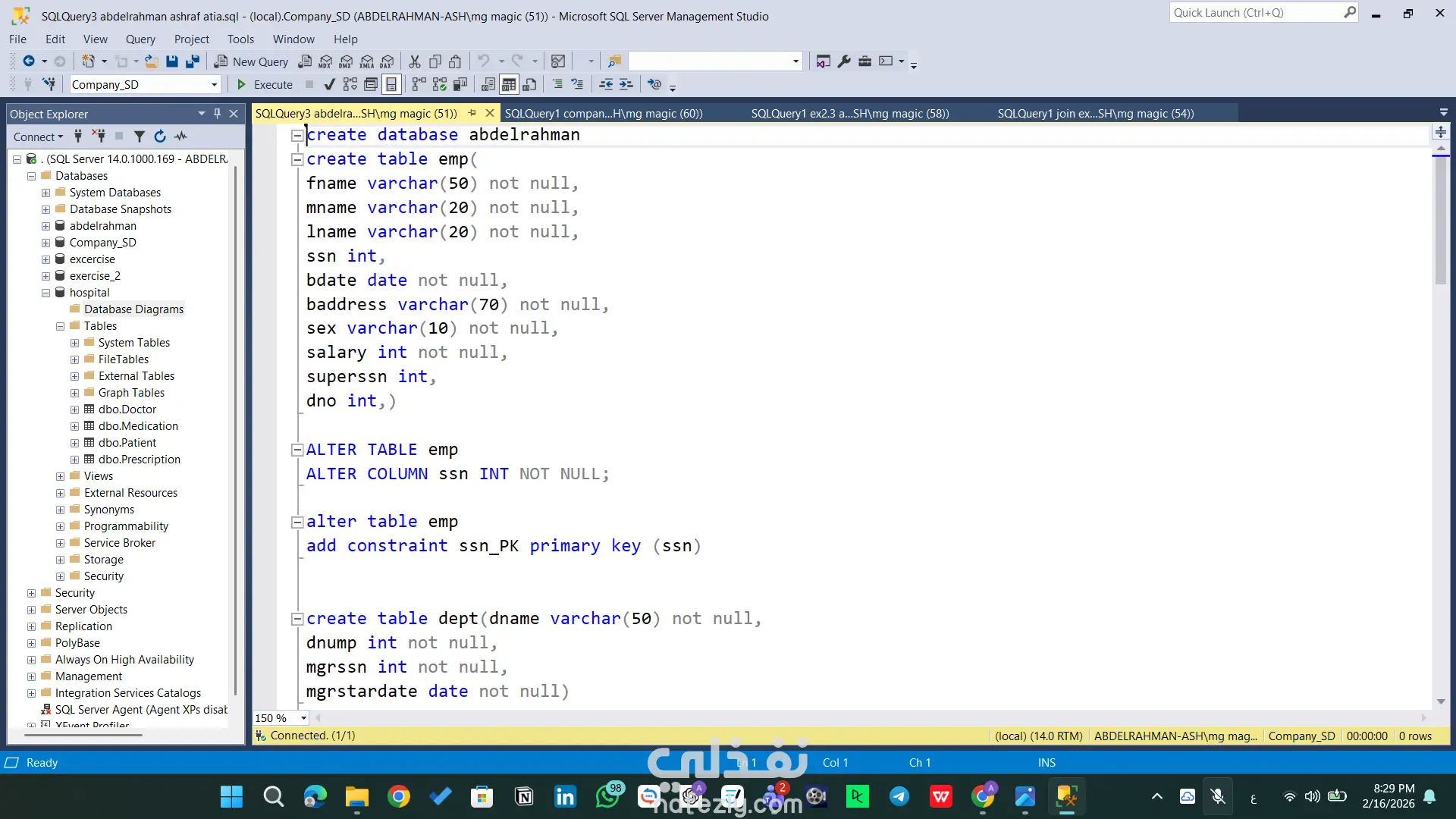Click the Save All toolbar icon
This screenshot has height=819, width=1456.
(193, 61)
